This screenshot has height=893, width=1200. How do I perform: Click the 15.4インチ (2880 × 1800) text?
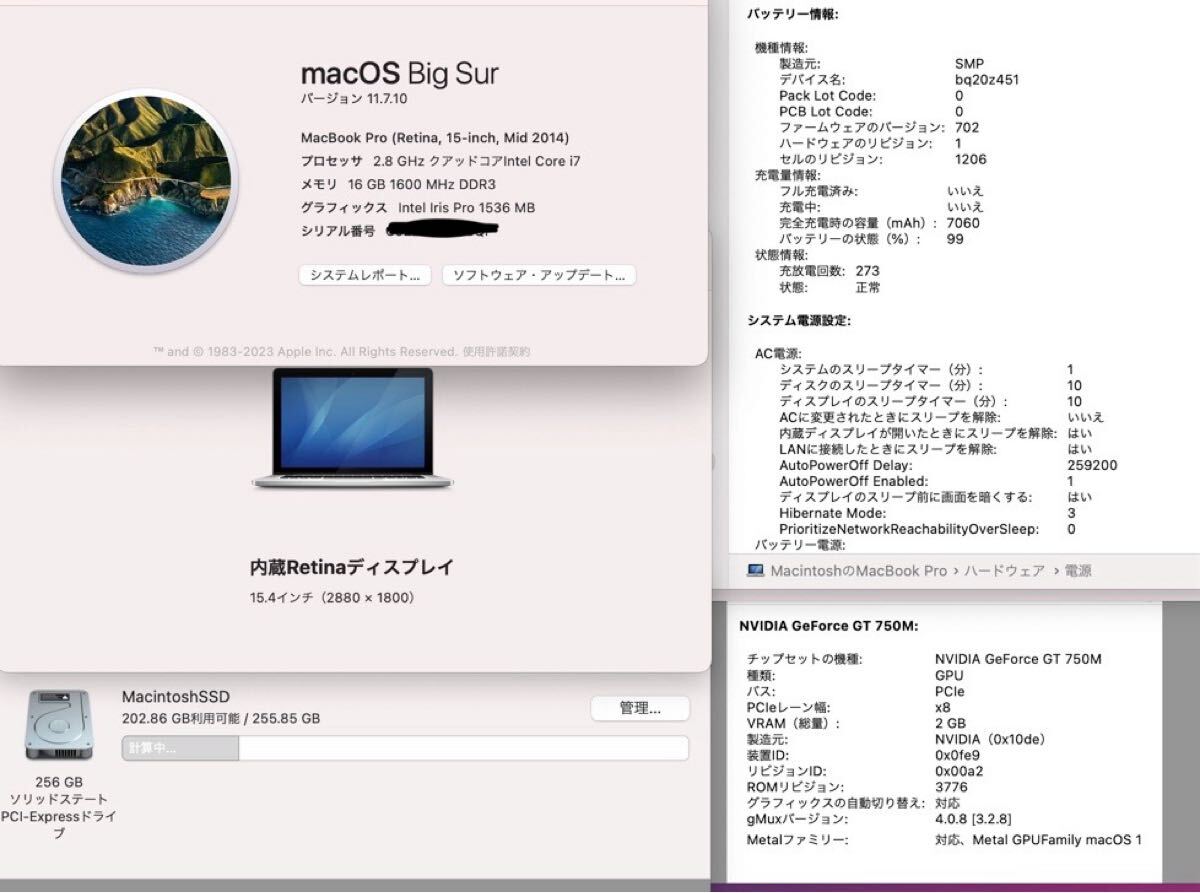[332, 598]
